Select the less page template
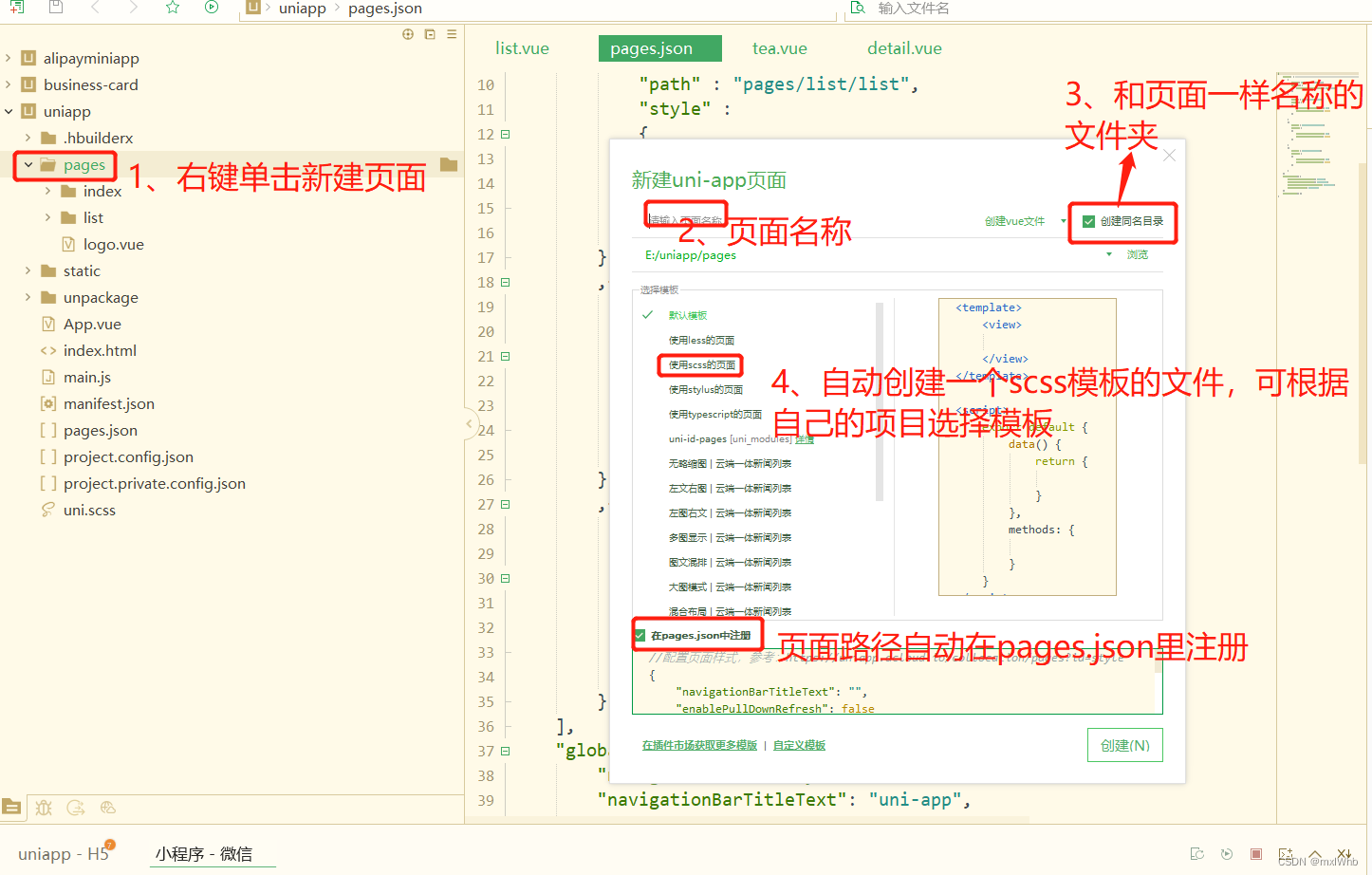 (x=701, y=340)
